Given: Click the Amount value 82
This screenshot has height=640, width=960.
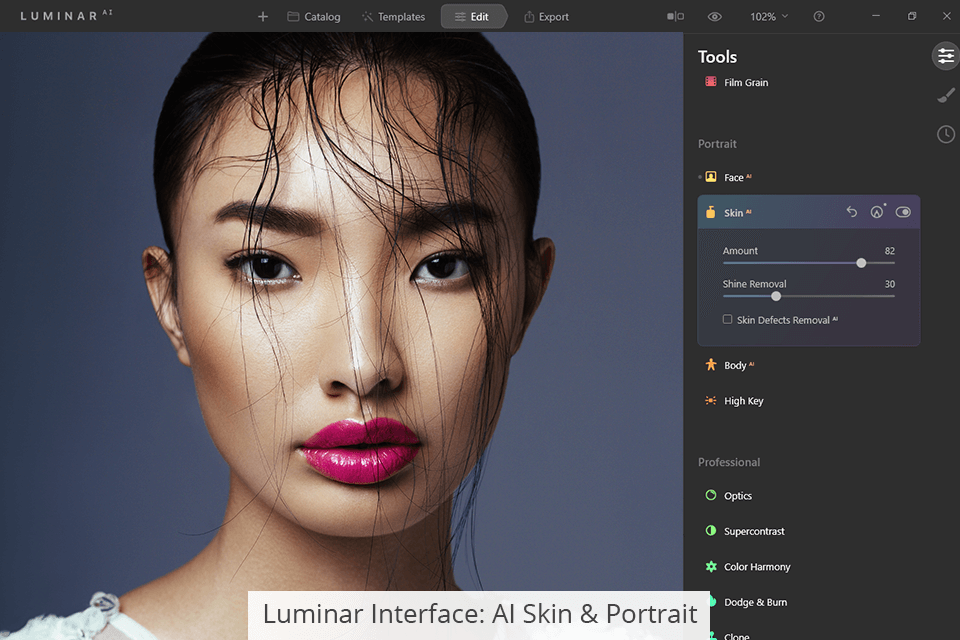Looking at the screenshot, I should [x=890, y=250].
